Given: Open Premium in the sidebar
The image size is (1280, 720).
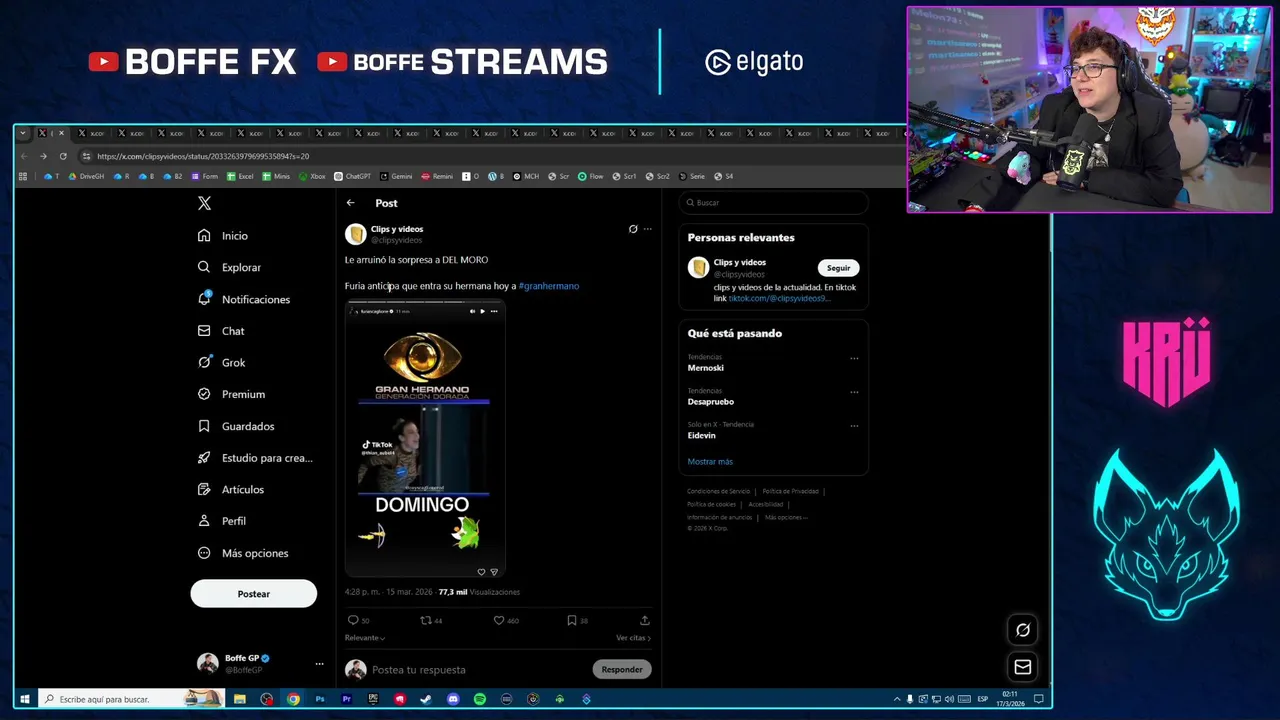Looking at the screenshot, I should pos(231,394).
